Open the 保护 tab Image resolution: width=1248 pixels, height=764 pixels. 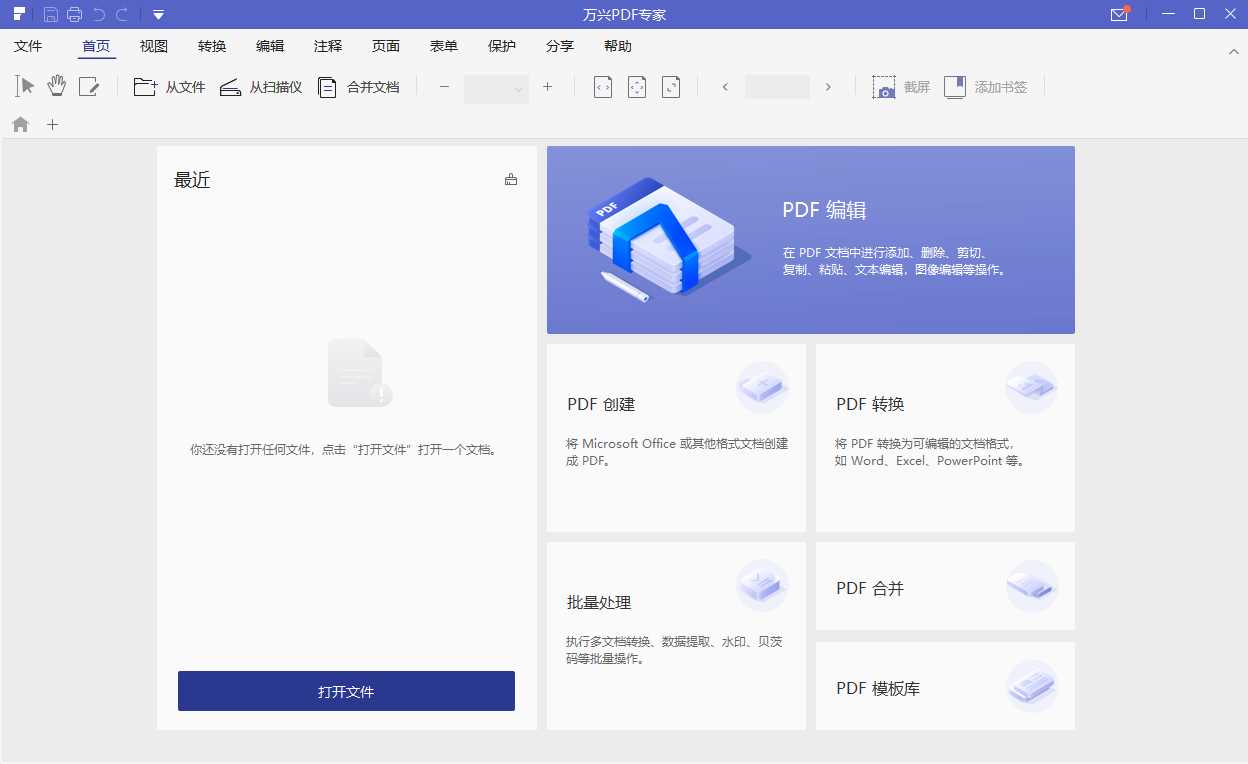pyautogui.click(x=502, y=46)
